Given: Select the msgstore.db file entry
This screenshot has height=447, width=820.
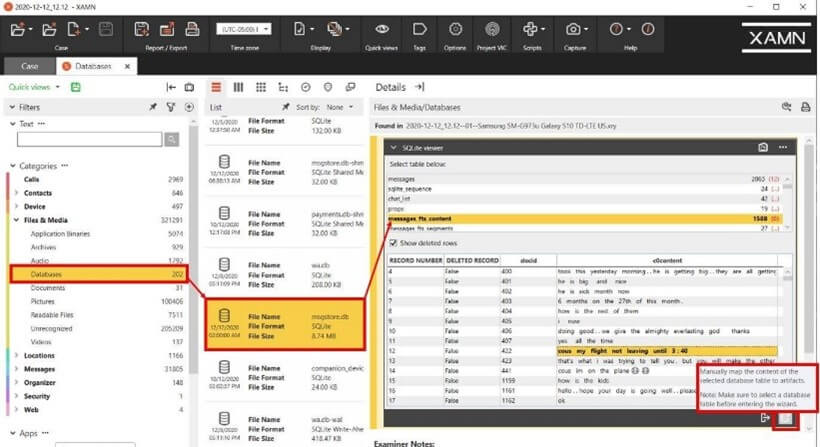Looking at the screenshot, I should (x=284, y=322).
